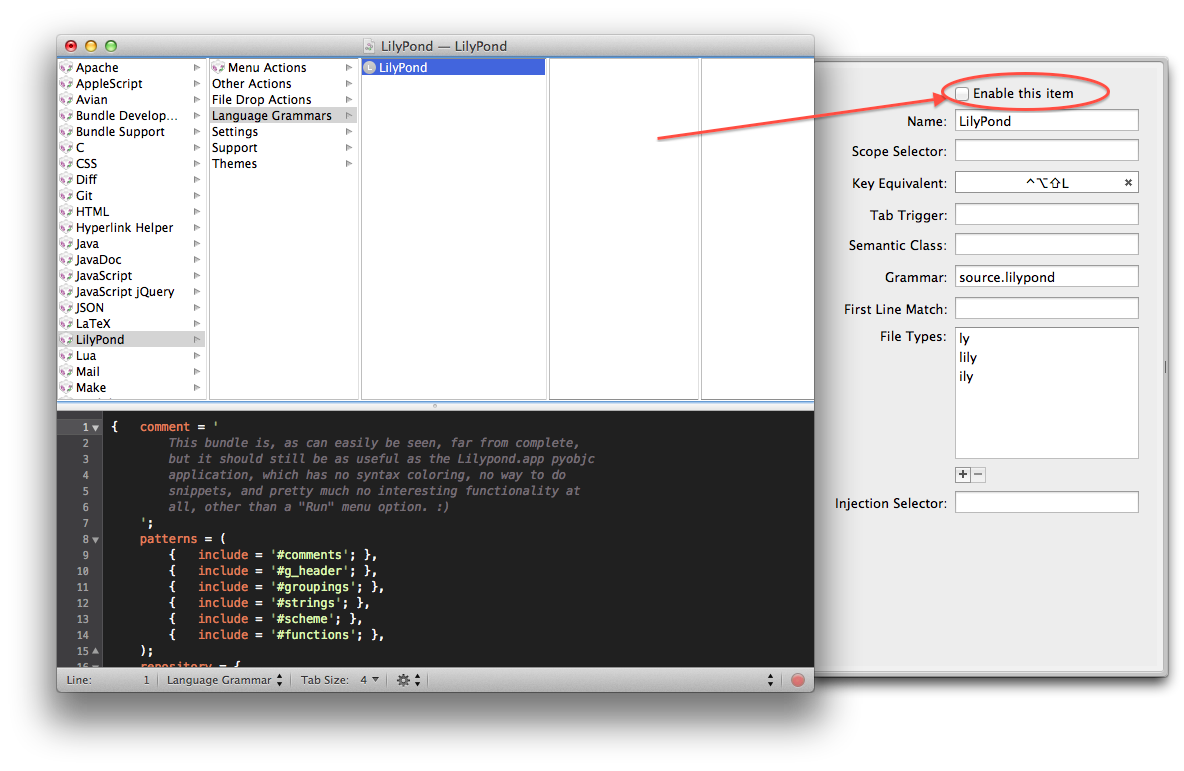Open the Language Grammars category

[x=283, y=116]
